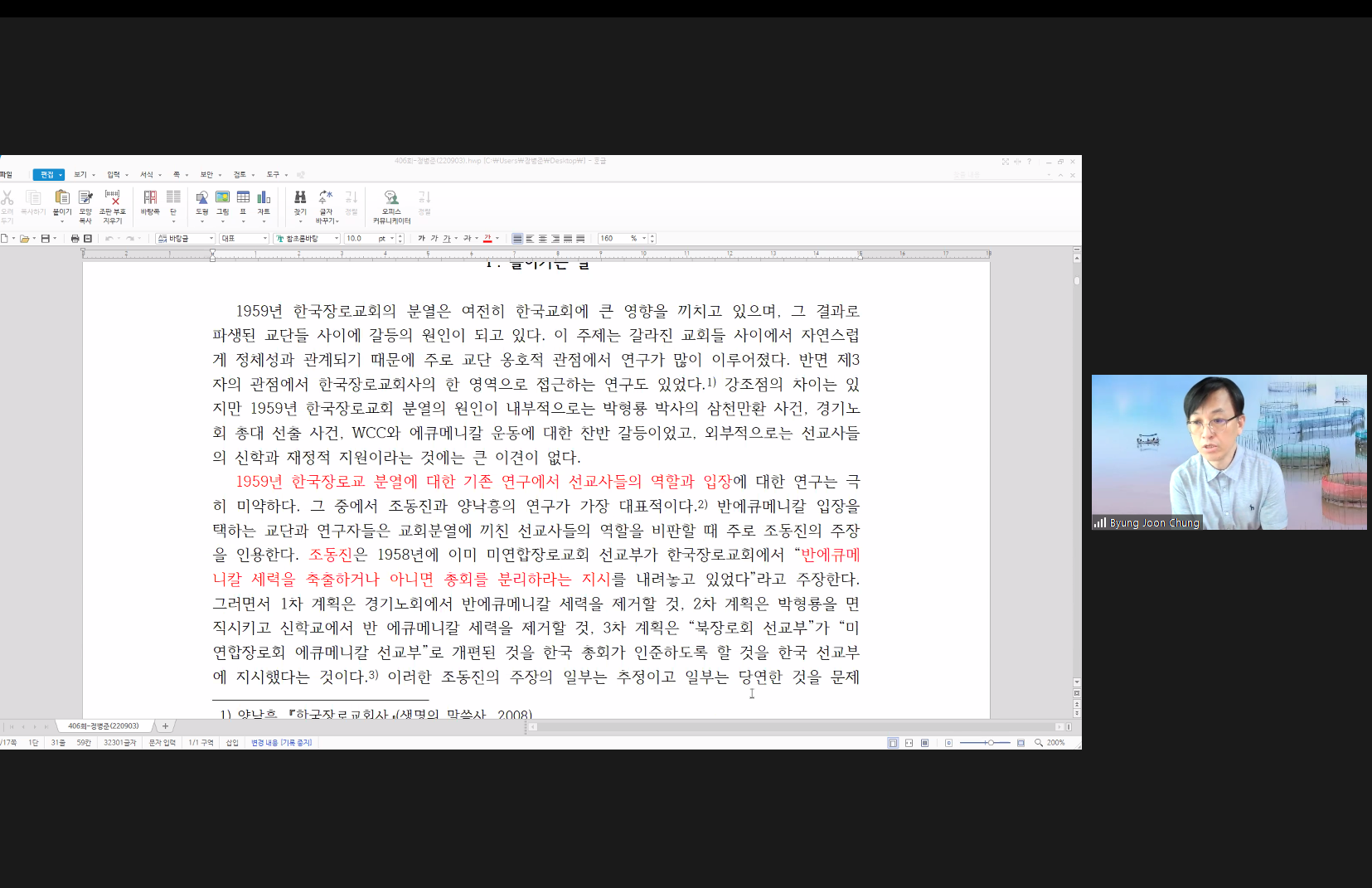Click 조판 부호 지우기 icon
Image resolution: width=1372 pixels, height=888 pixels.
pos(112,197)
